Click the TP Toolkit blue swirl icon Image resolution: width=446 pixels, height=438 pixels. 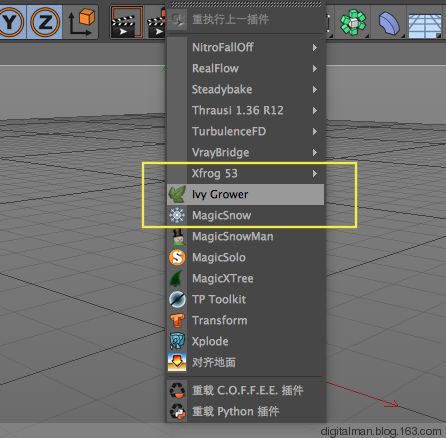177,299
